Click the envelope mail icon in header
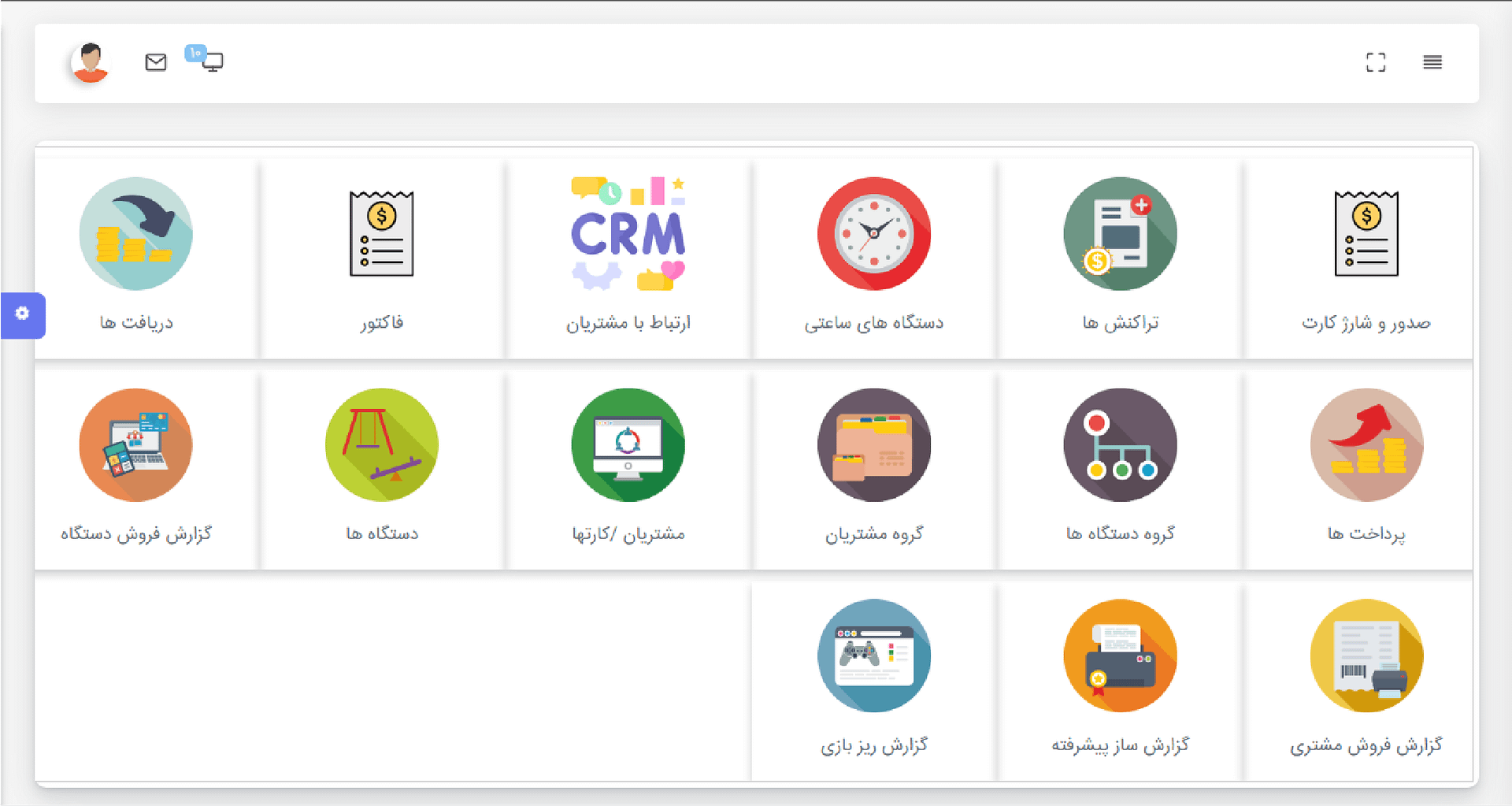1512x806 pixels. pyautogui.click(x=155, y=62)
